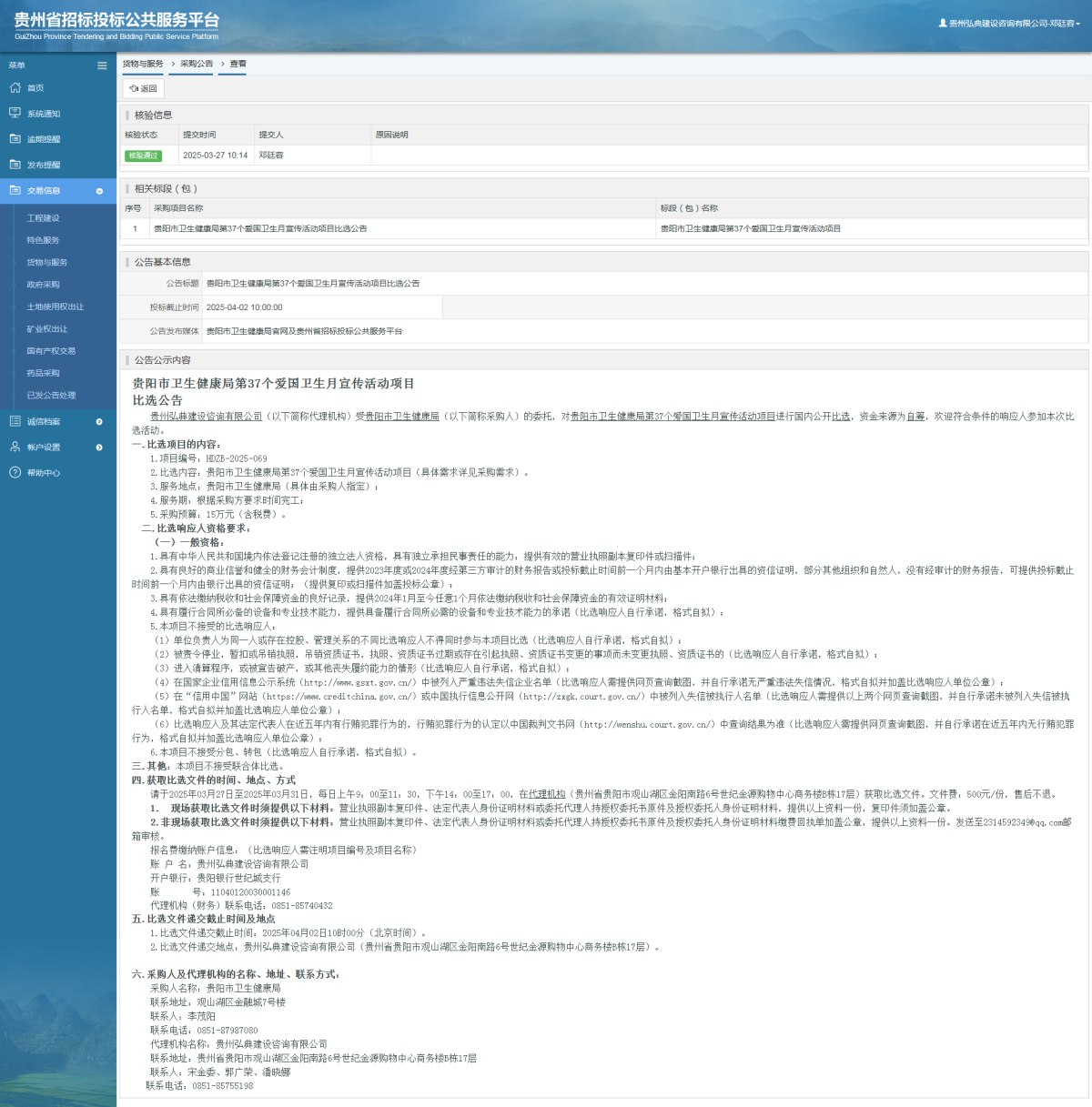The width and height of the screenshot is (1092, 1107).
Task: Click the hamburger menu collapse icon
Action: 102,65
